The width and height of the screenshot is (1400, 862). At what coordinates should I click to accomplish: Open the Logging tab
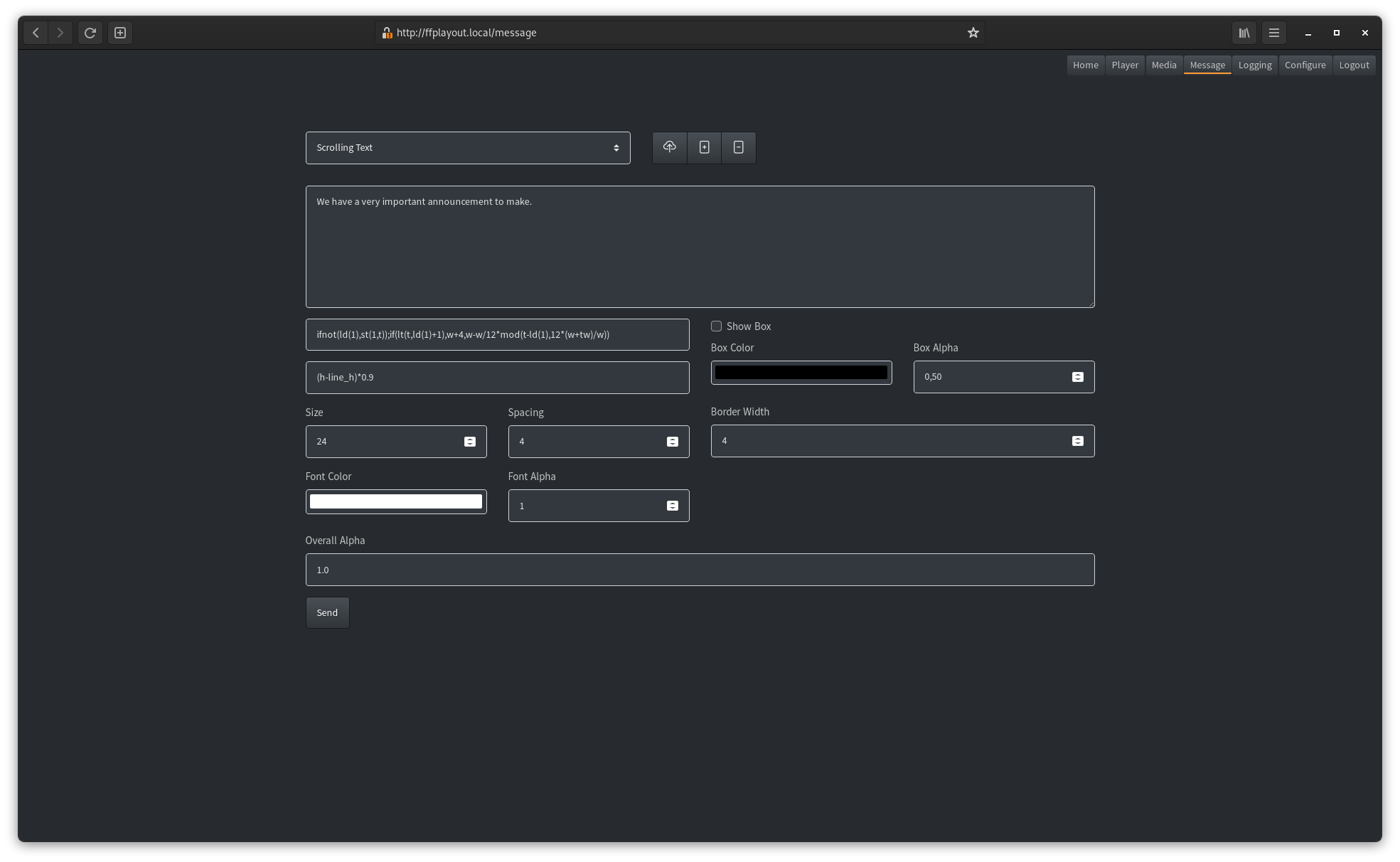(x=1255, y=65)
